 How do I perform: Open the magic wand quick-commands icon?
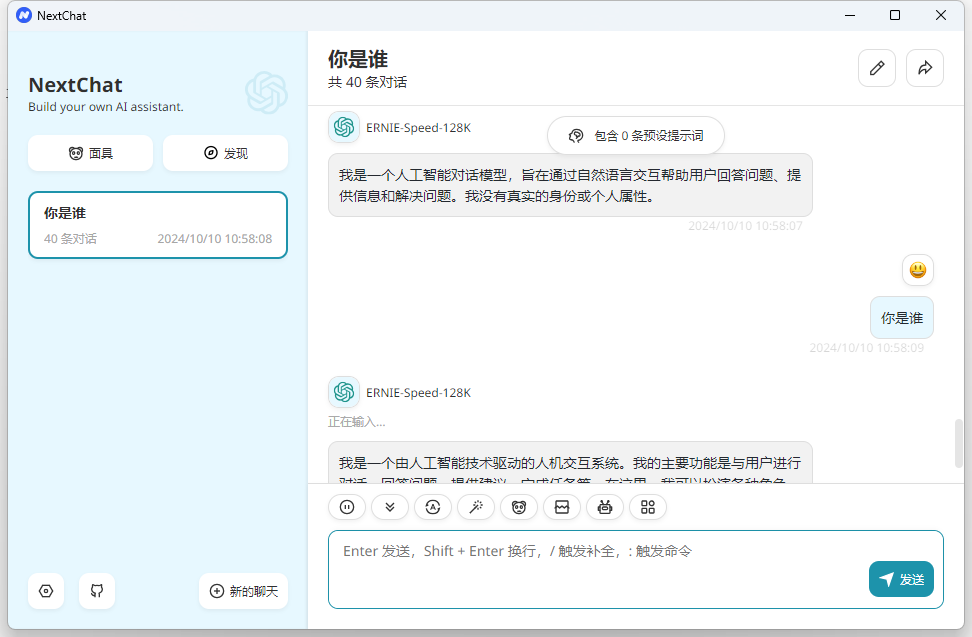[x=476, y=507]
